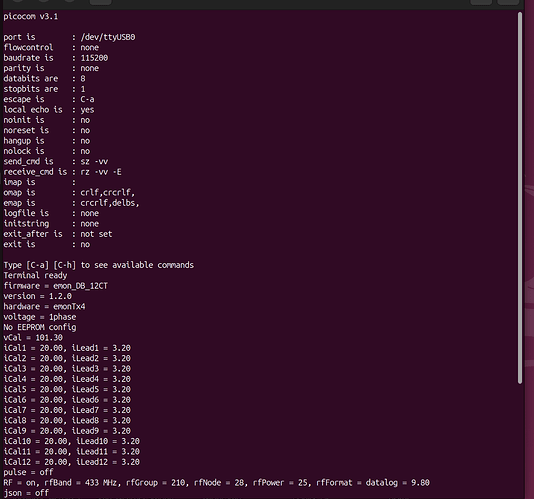Click the 'parity is' row label

point(24,68)
